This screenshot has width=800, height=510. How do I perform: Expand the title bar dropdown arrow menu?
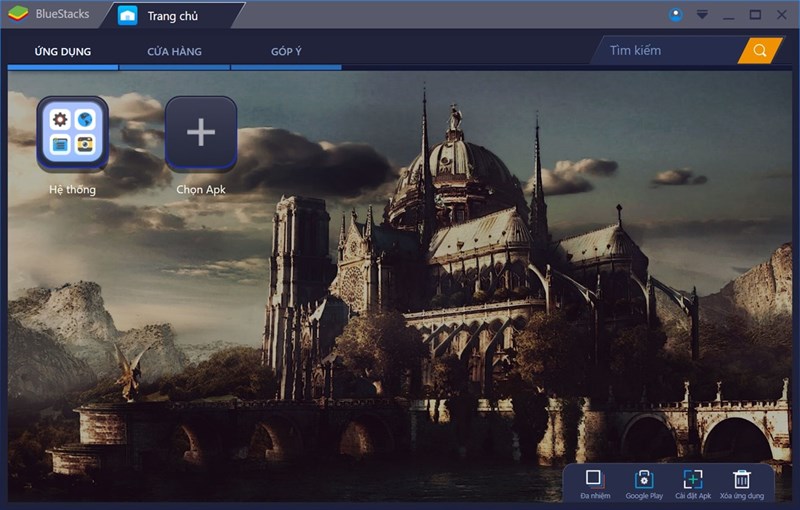[703, 15]
